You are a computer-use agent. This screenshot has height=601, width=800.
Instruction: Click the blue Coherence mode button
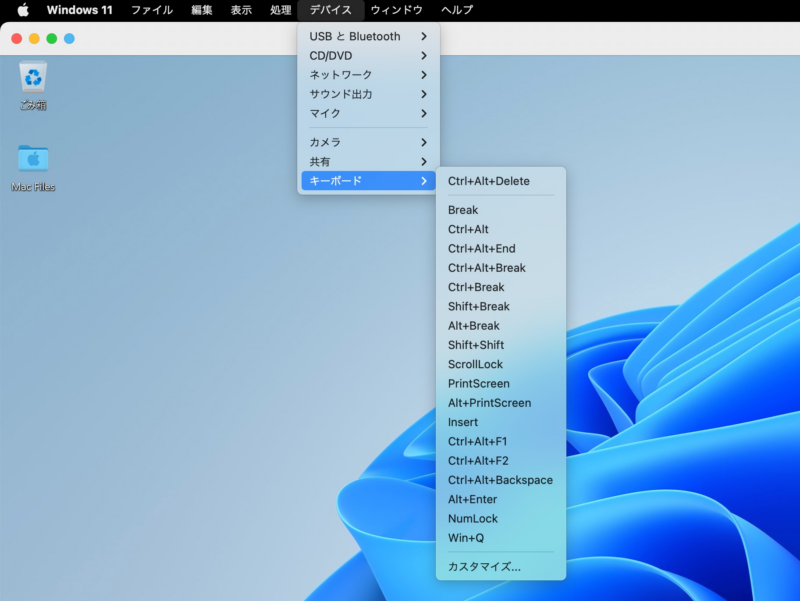(69, 39)
